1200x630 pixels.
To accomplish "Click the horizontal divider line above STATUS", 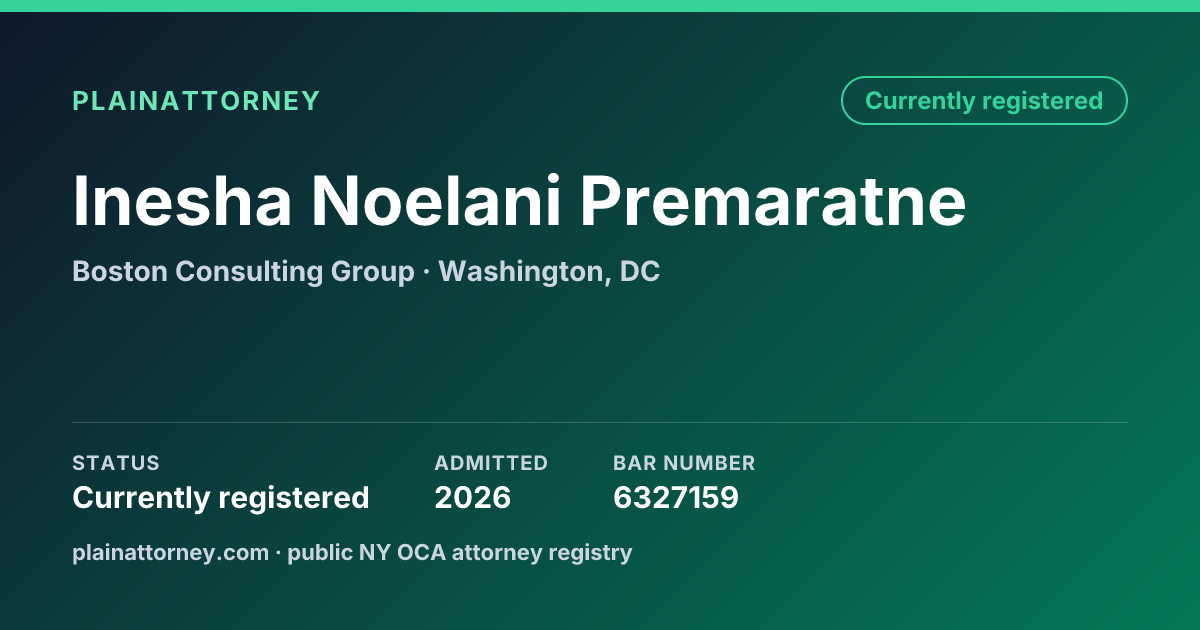I will point(600,422).
